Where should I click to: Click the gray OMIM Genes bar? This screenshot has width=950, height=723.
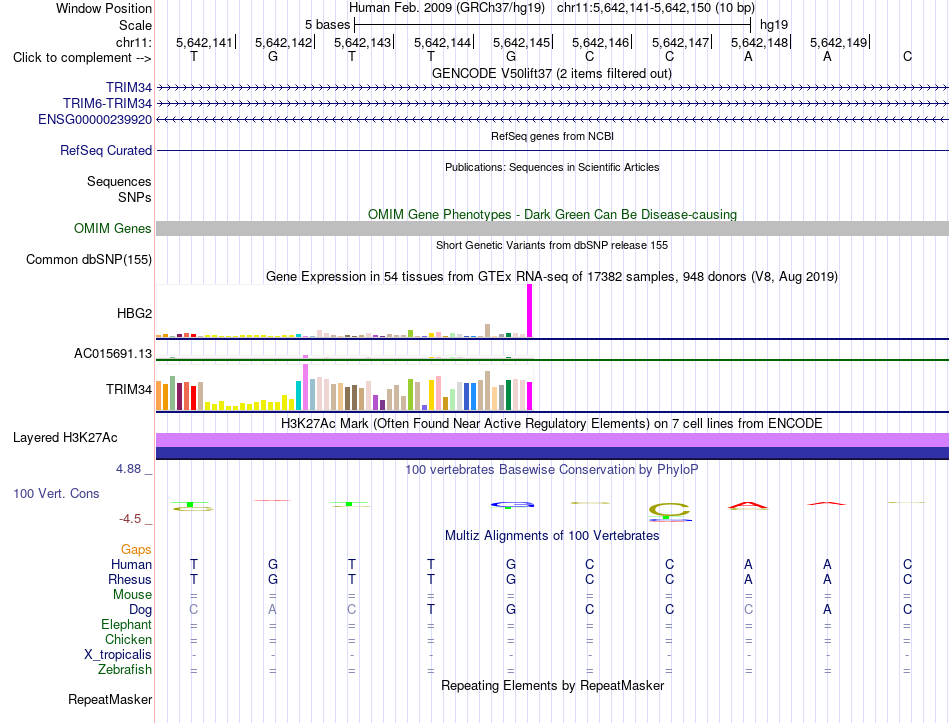click(x=552, y=228)
